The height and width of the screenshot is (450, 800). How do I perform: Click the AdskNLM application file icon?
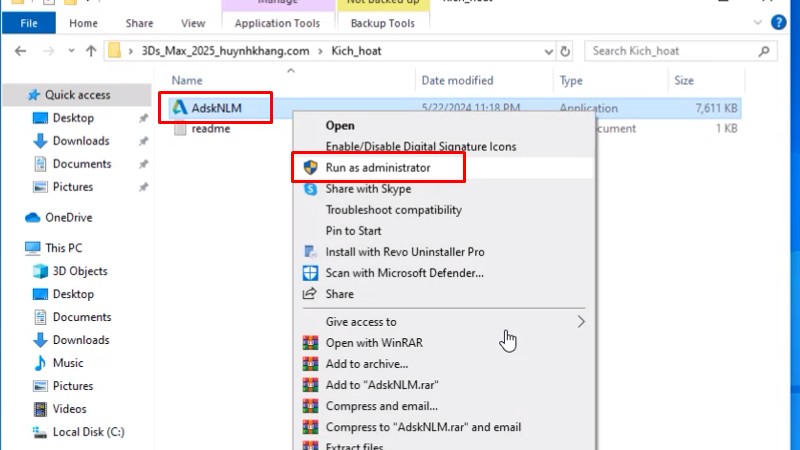(x=179, y=108)
